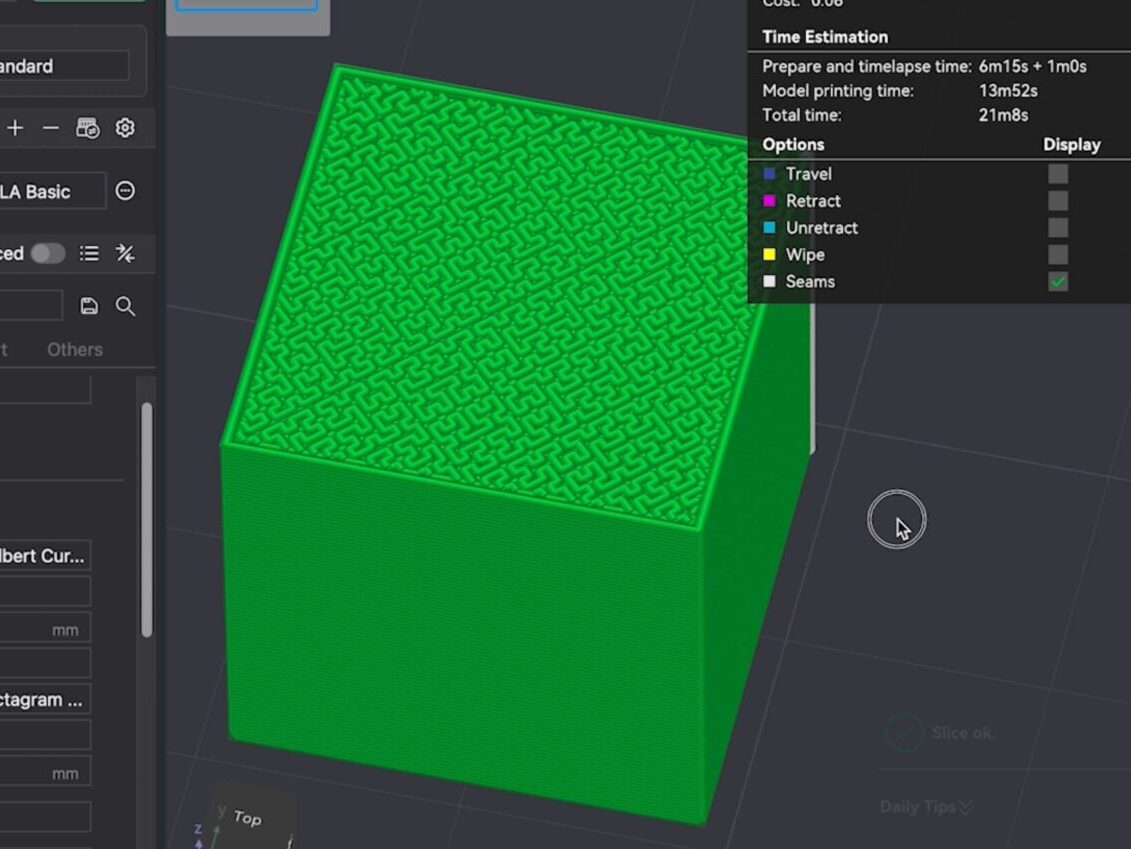The height and width of the screenshot is (849, 1131).
Task: Click the AMS filament sync icon
Action: pyautogui.click(x=88, y=128)
